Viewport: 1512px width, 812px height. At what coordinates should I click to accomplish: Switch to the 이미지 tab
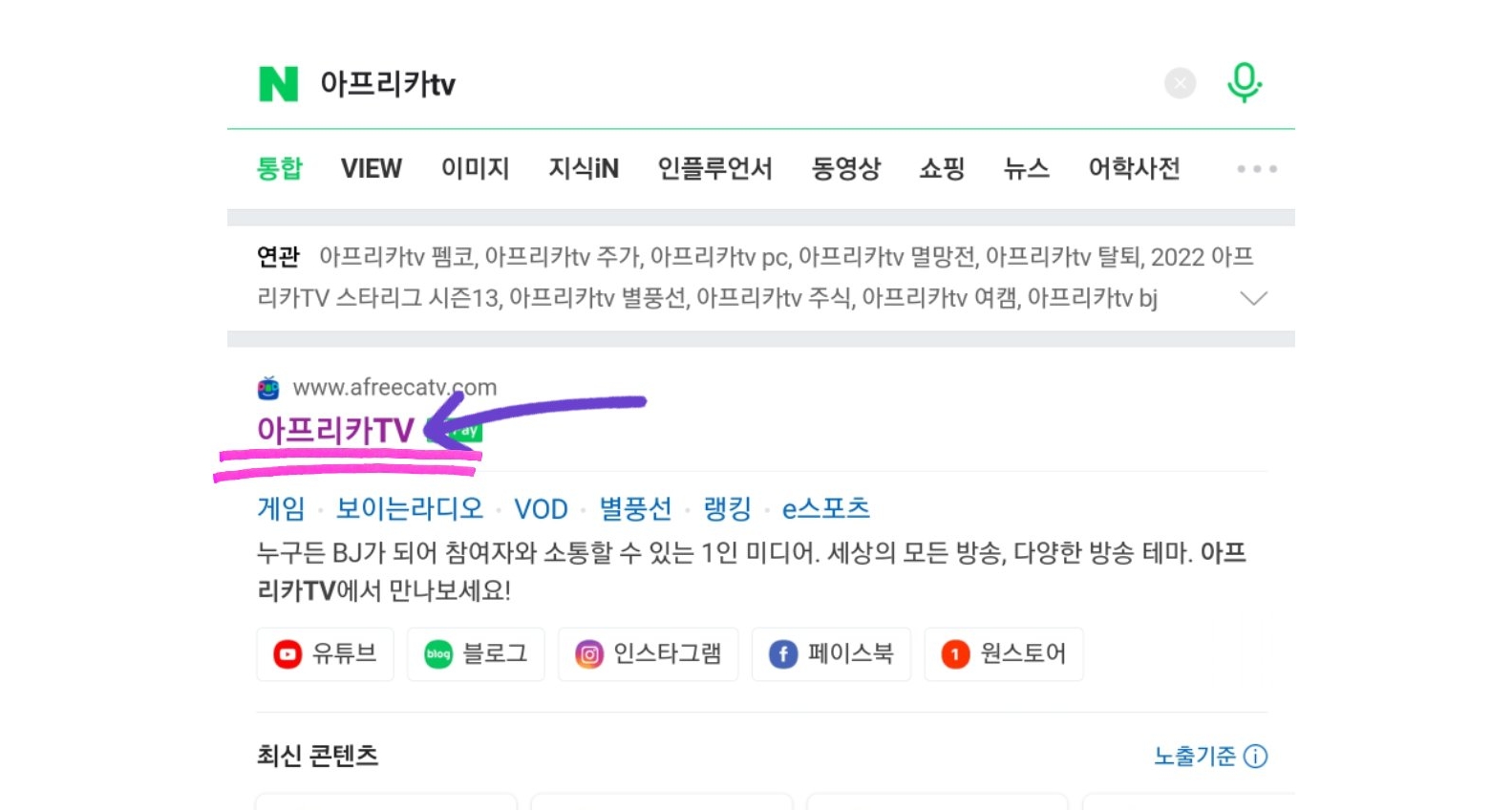[x=475, y=169]
